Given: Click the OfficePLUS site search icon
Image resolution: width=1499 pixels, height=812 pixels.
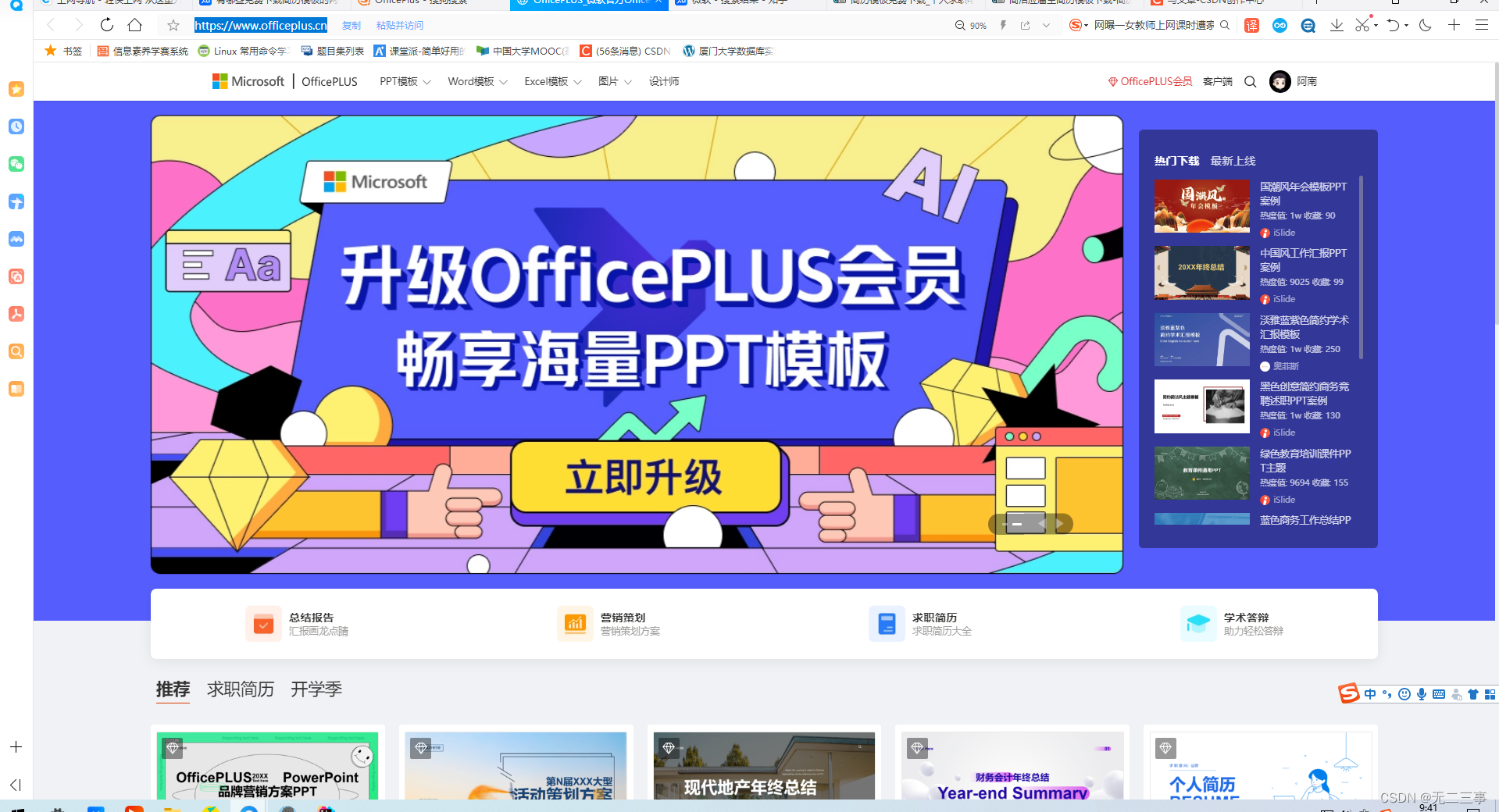Looking at the screenshot, I should pyautogui.click(x=1250, y=81).
